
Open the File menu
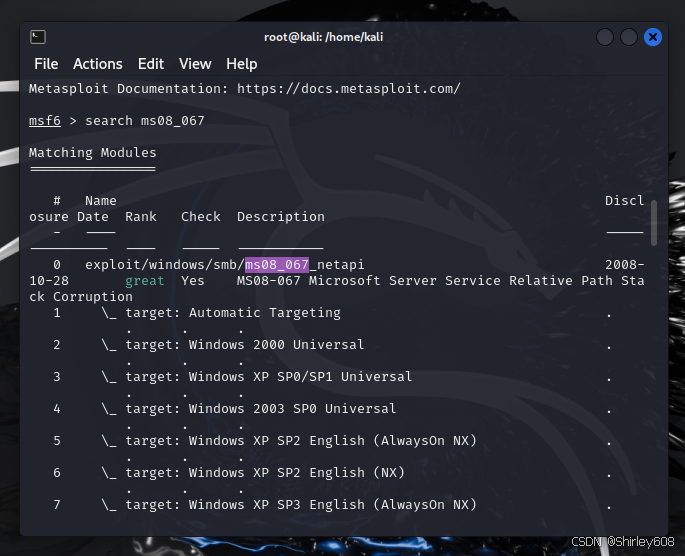[46, 64]
